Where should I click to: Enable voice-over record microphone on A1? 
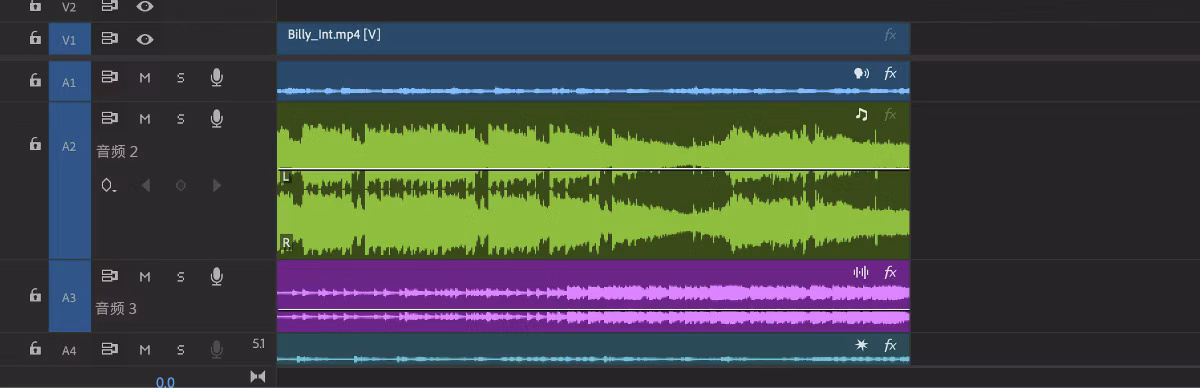pyautogui.click(x=216, y=77)
